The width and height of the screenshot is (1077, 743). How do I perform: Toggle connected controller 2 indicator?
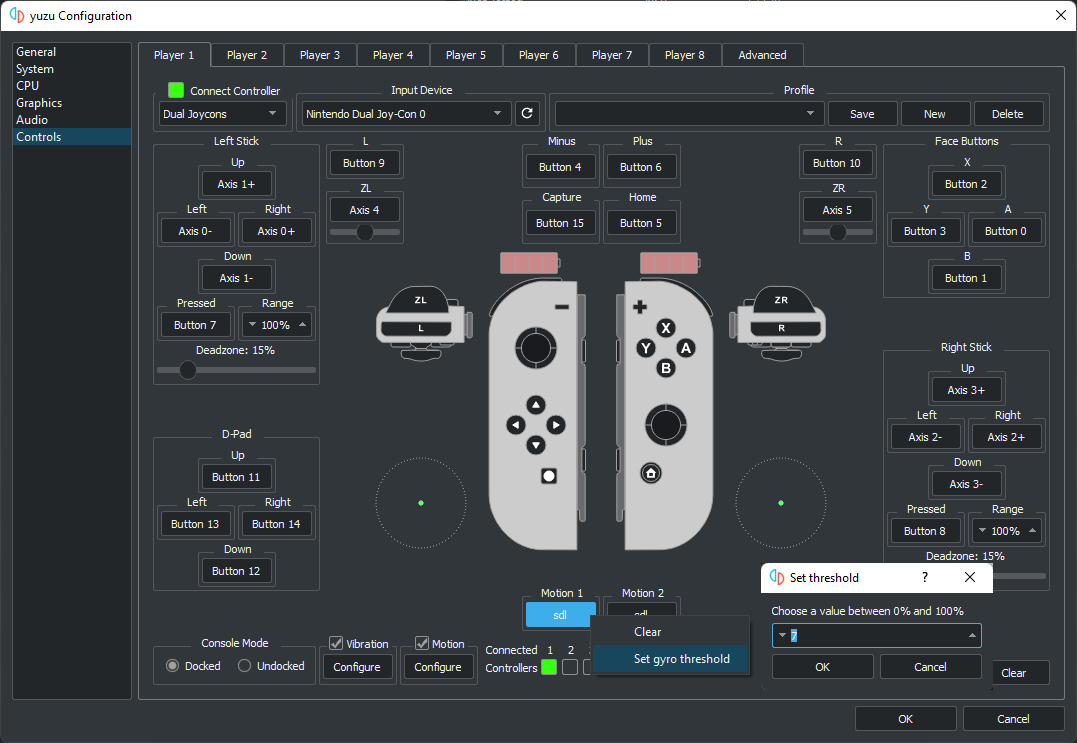point(570,667)
